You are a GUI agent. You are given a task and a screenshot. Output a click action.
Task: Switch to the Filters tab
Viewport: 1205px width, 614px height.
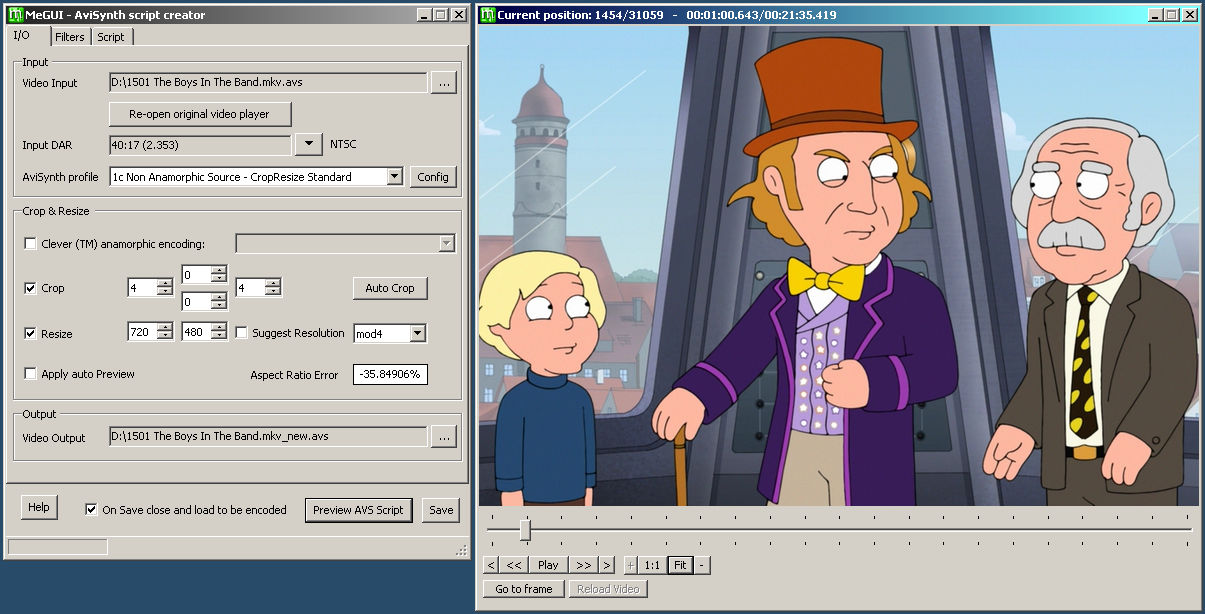pos(70,37)
